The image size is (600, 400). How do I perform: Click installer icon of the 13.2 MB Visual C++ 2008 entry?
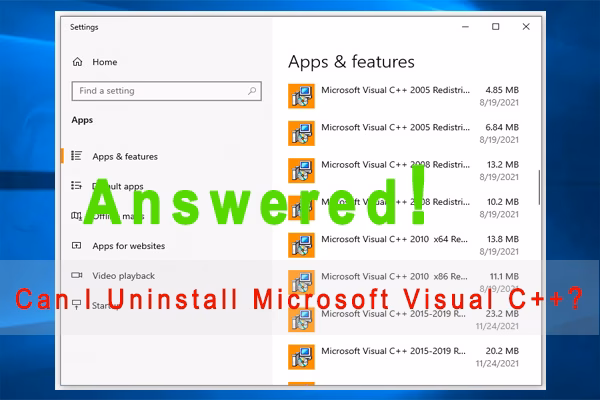coord(302,170)
